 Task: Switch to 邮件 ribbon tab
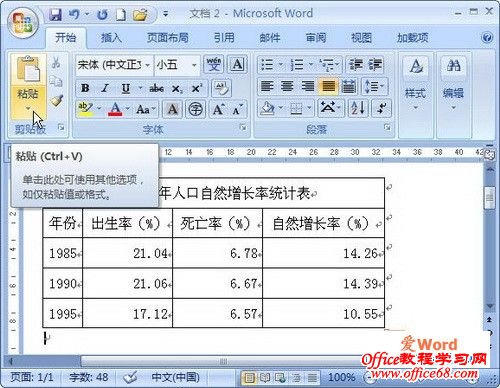270,38
